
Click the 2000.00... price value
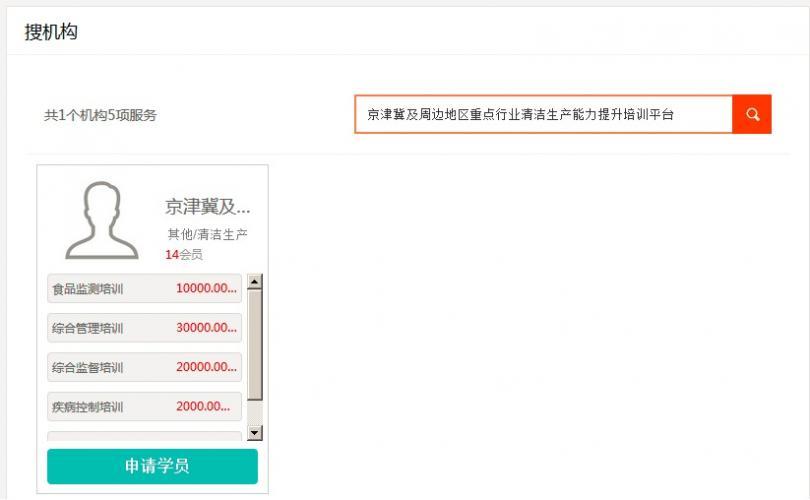(203, 407)
